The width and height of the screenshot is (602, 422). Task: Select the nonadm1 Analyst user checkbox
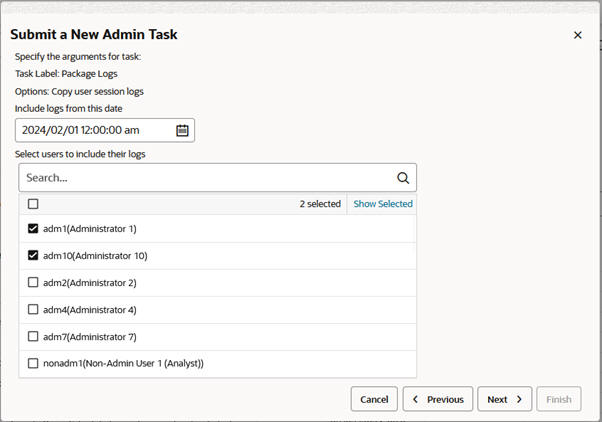coord(33,364)
